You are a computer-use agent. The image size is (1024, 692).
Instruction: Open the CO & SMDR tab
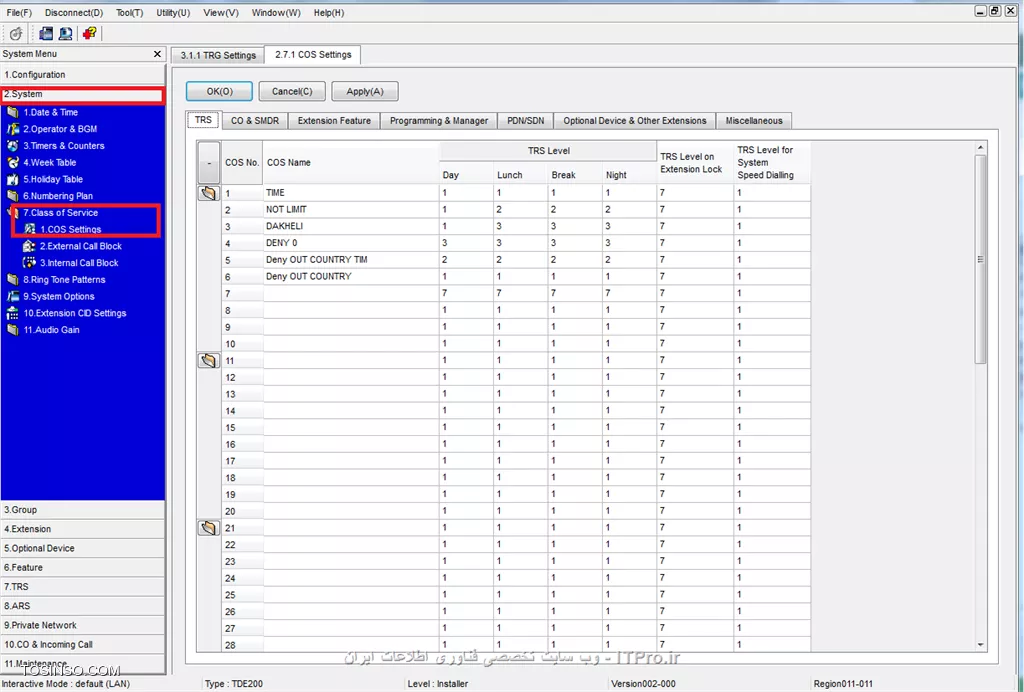[x=255, y=121]
